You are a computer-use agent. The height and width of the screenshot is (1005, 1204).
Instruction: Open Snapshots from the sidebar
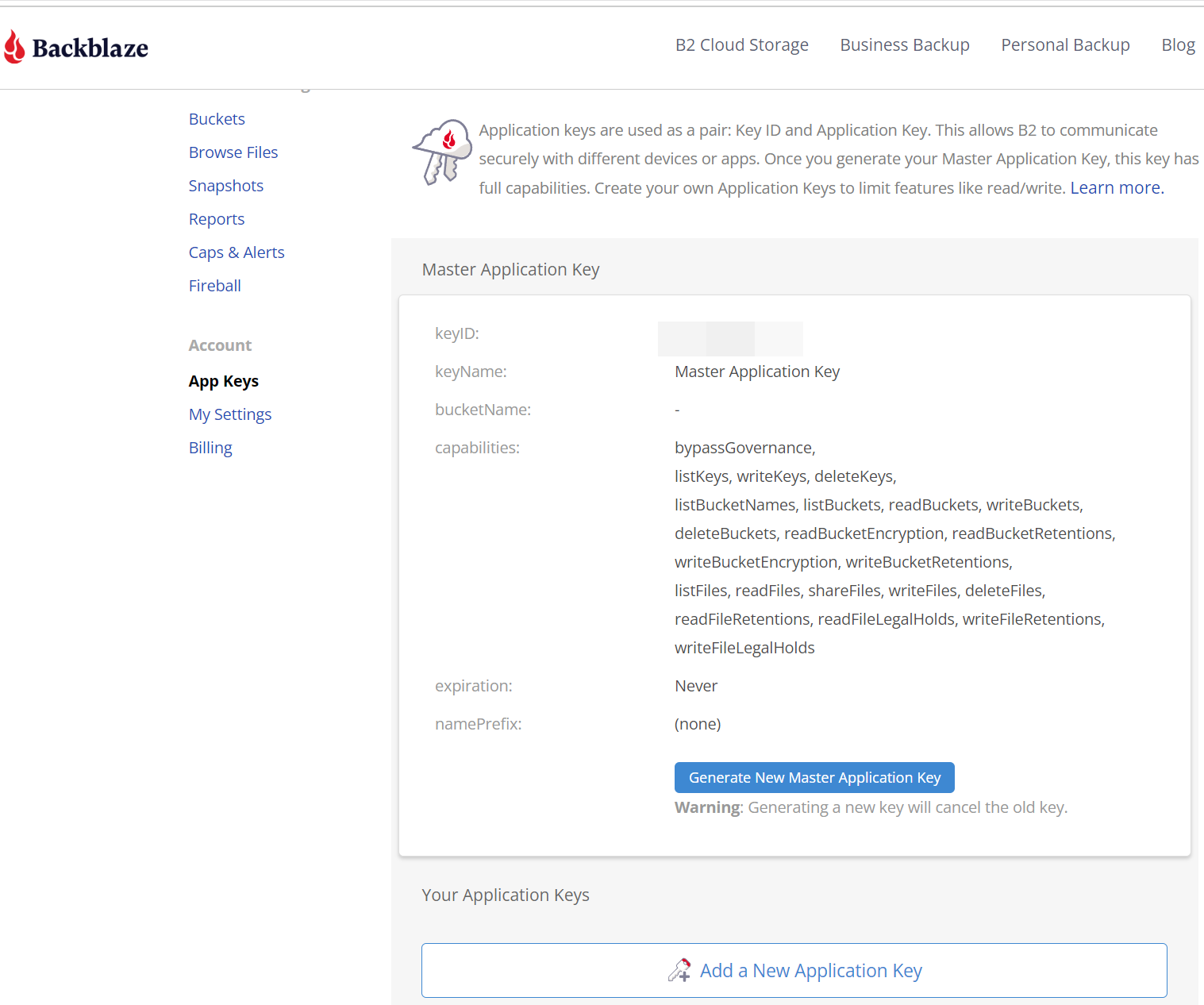[225, 186]
